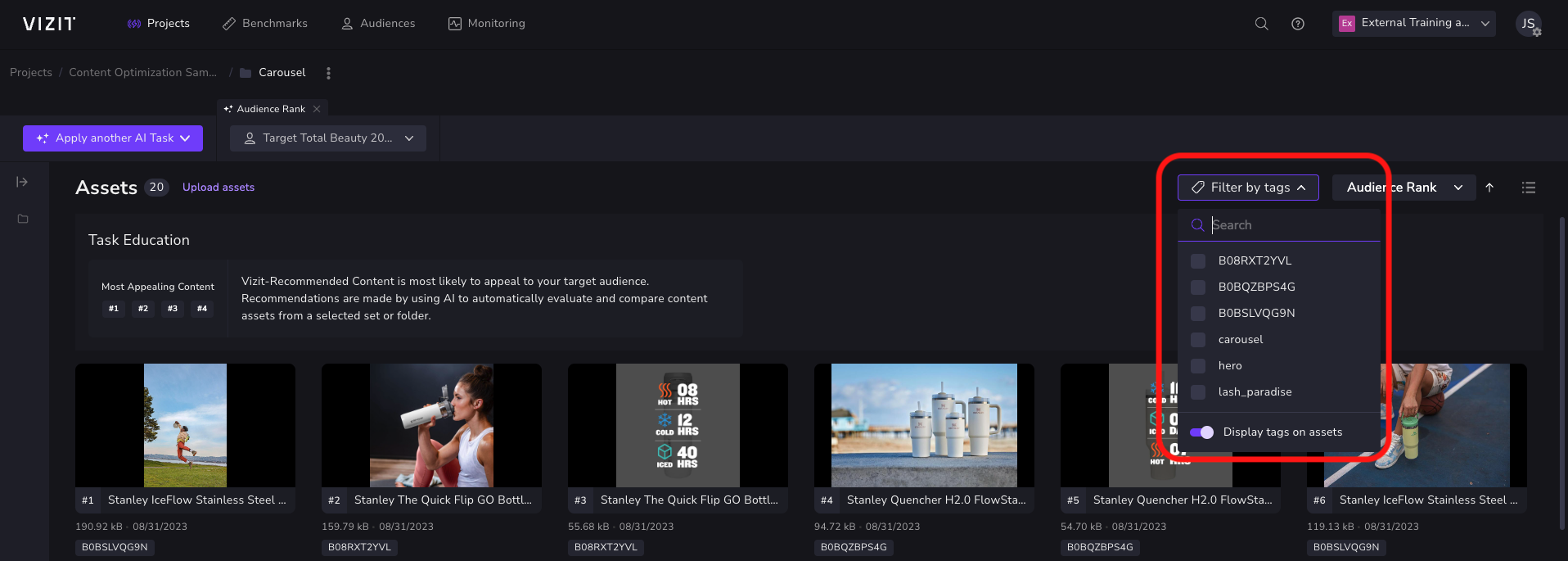Click the Assets count badge 20
Image resolution: width=1568 pixels, height=561 pixels.
pos(156,188)
